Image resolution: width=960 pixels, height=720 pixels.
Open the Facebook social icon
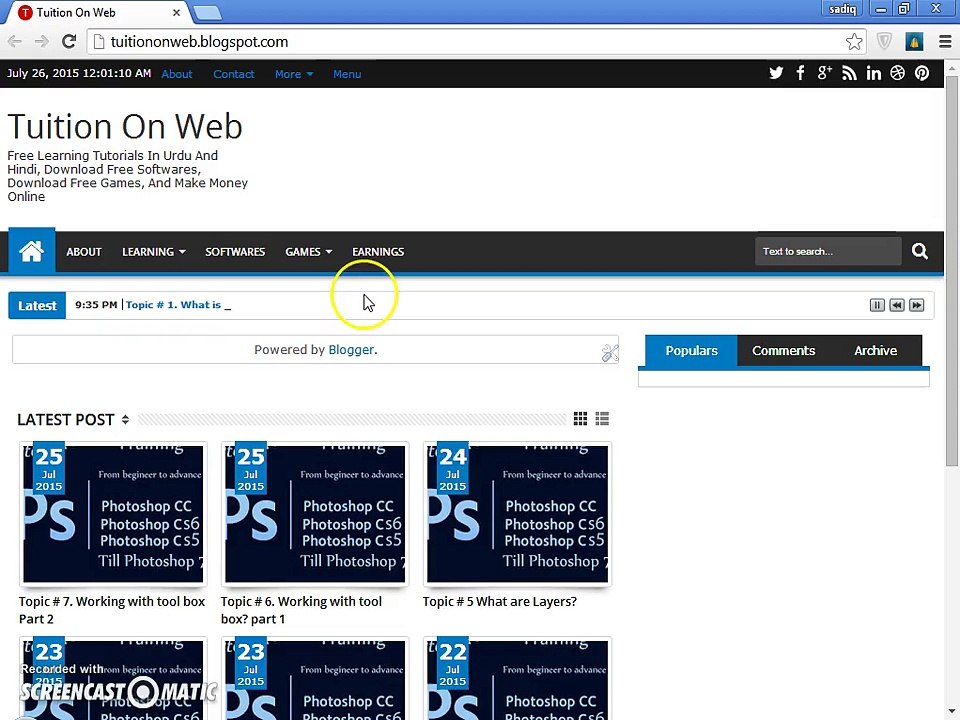click(x=800, y=73)
